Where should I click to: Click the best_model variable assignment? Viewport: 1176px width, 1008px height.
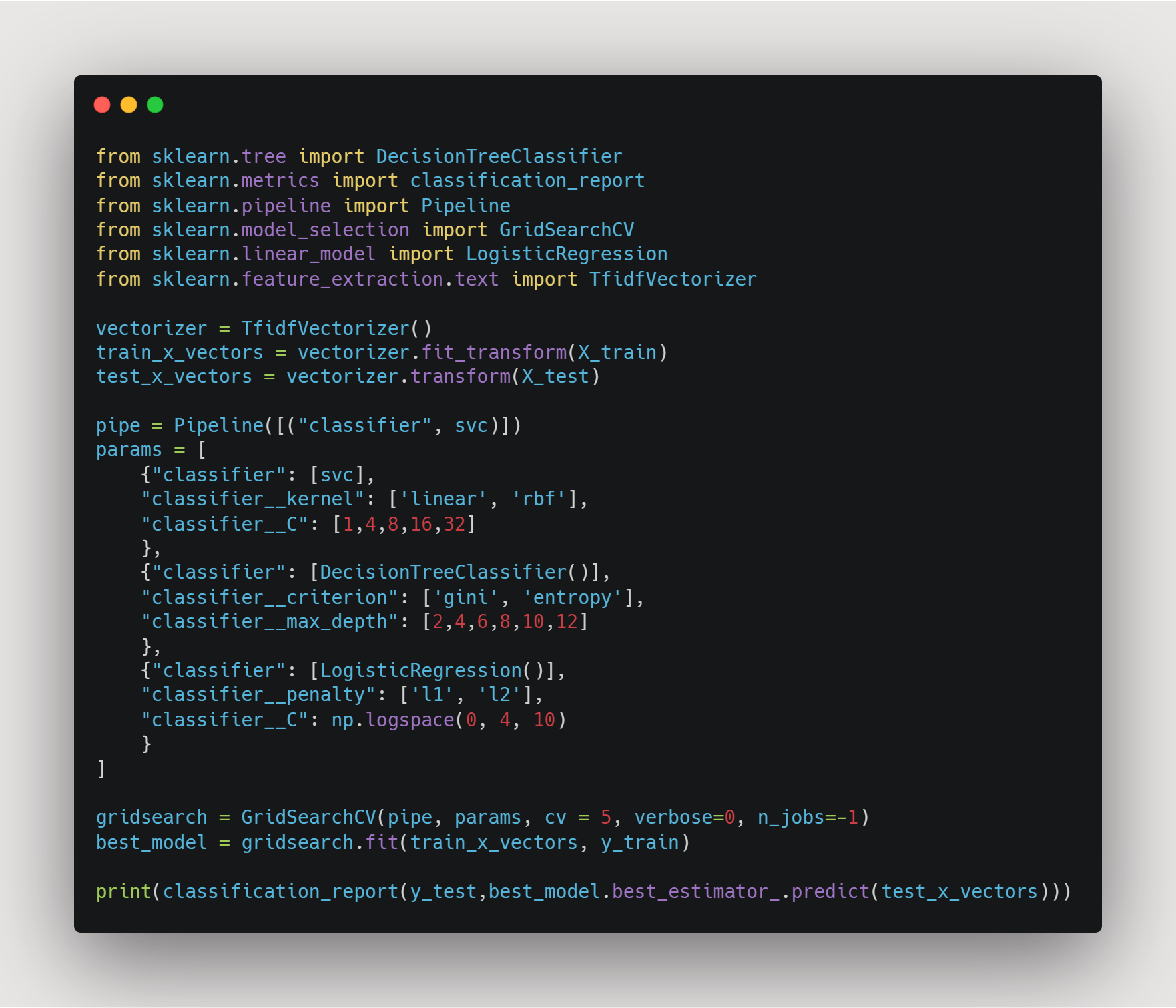tap(151, 843)
